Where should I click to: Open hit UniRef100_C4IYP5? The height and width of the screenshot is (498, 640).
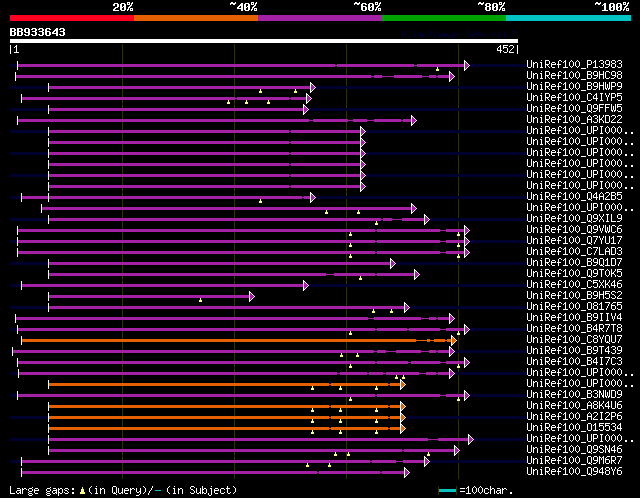[x=574, y=98]
